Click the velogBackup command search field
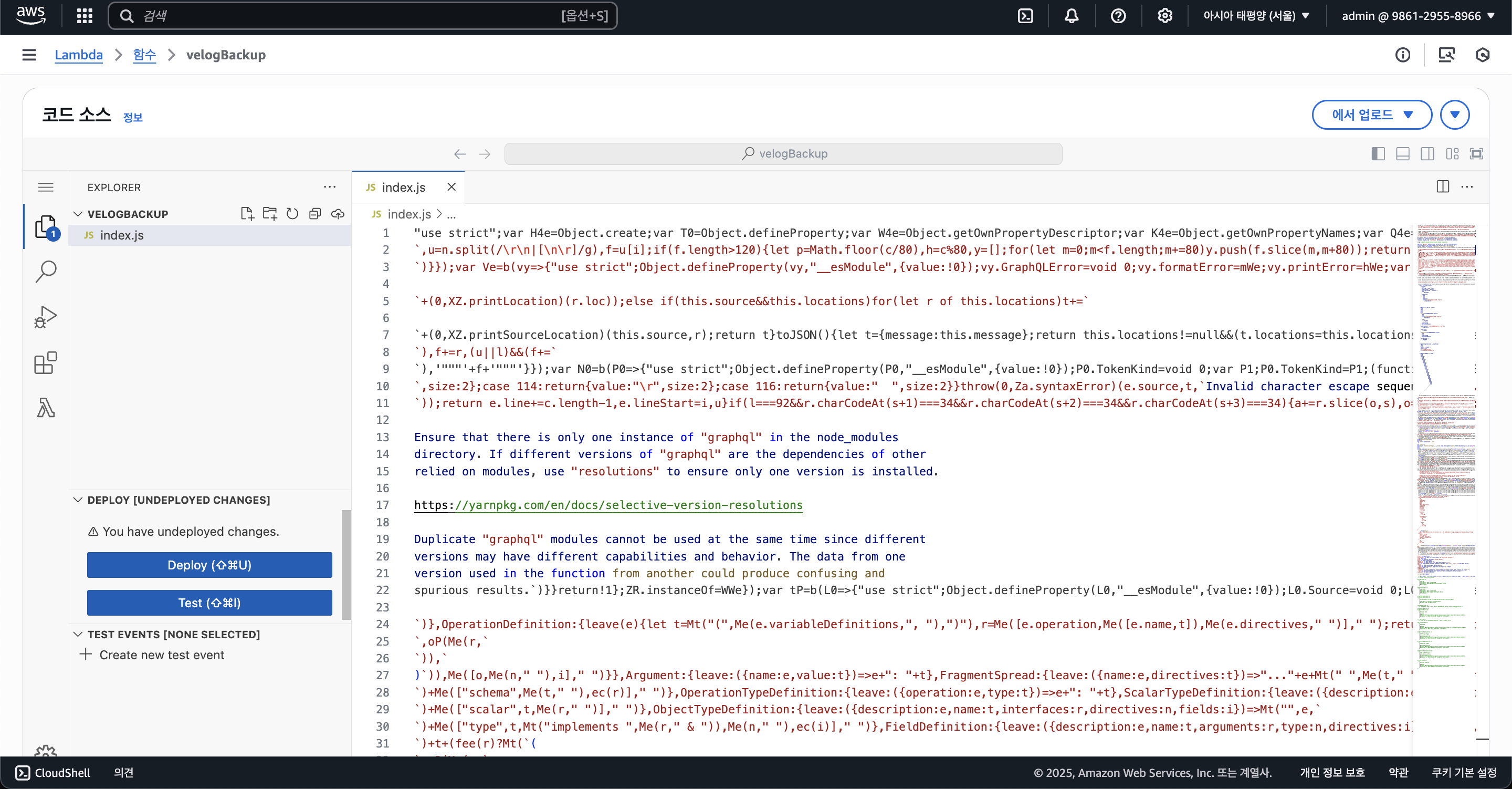The height and width of the screenshot is (789, 1512). [x=783, y=154]
